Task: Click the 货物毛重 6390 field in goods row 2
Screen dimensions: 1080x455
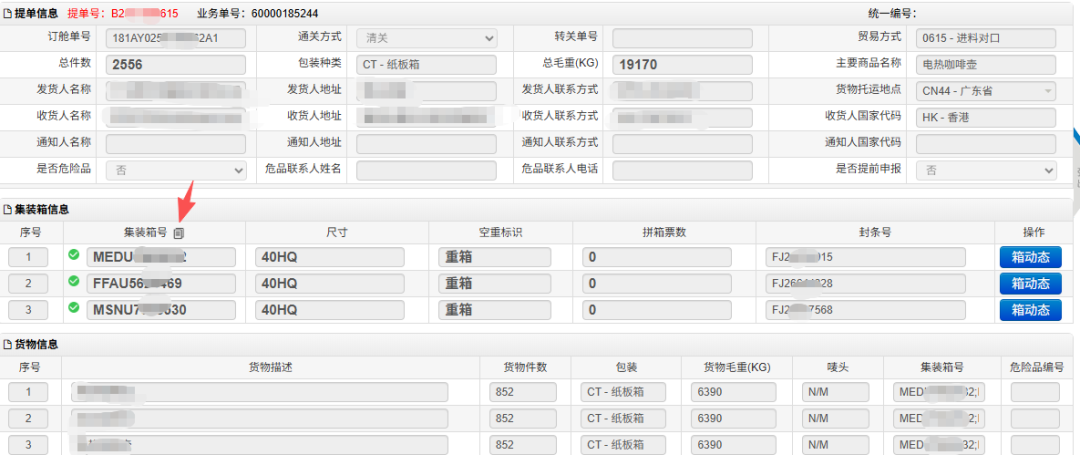Action: coord(734,419)
